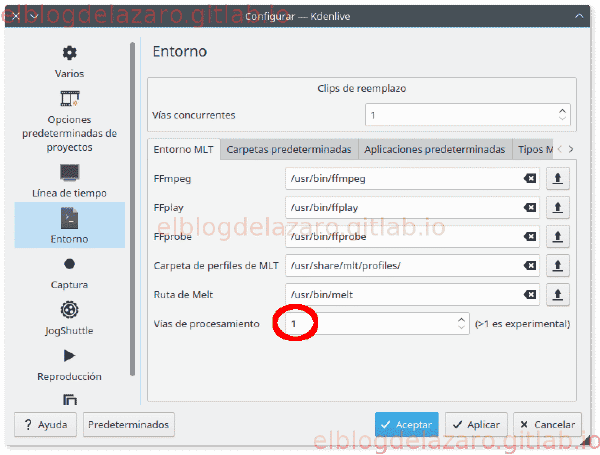Image resolution: width=600 pixels, height=455 pixels.
Task: Click the sidebar vertical scrollbar
Action: (132, 209)
